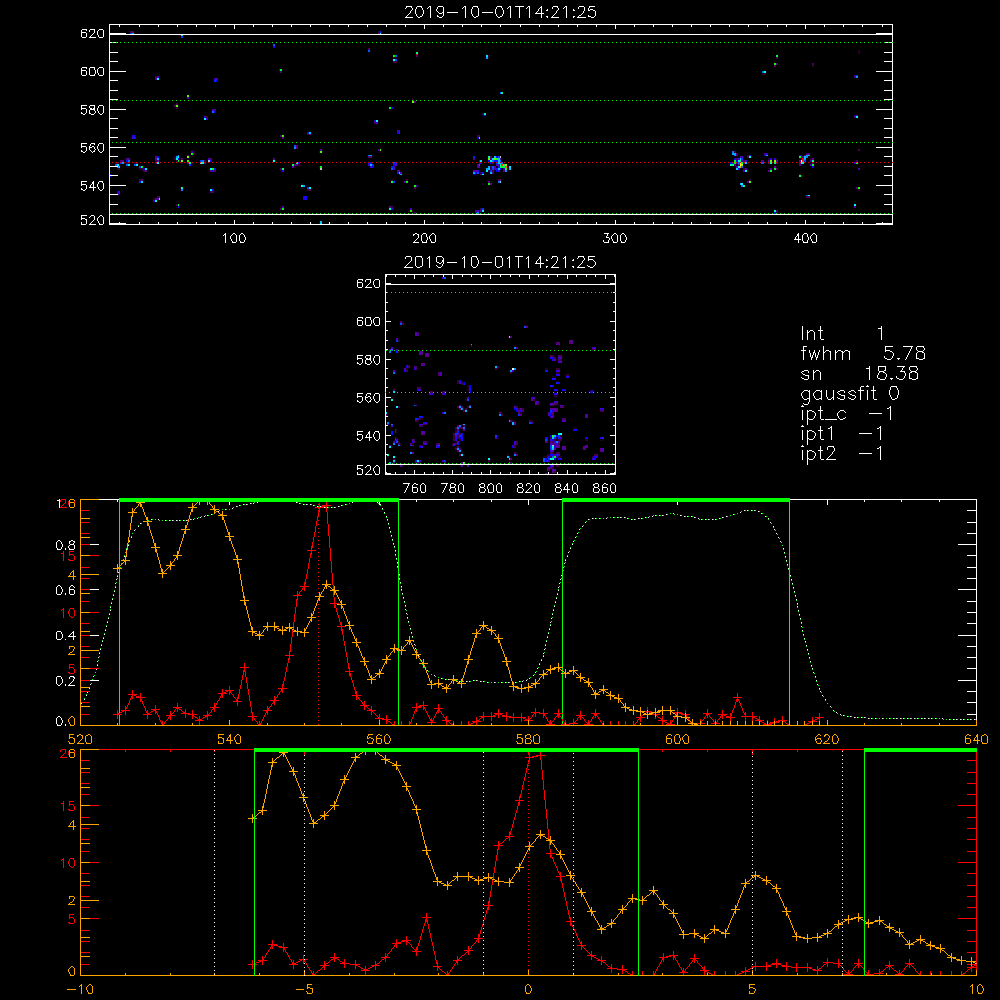Click the 'ipt1 -1' parameter line
This screenshot has height=1000, width=1000.
point(842,434)
